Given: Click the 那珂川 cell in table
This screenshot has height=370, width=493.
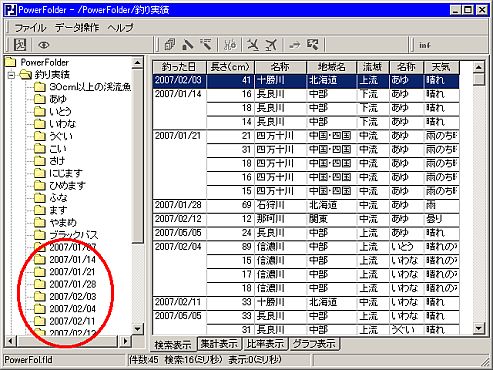Looking at the screenshot, I should (x=280, y=219).
